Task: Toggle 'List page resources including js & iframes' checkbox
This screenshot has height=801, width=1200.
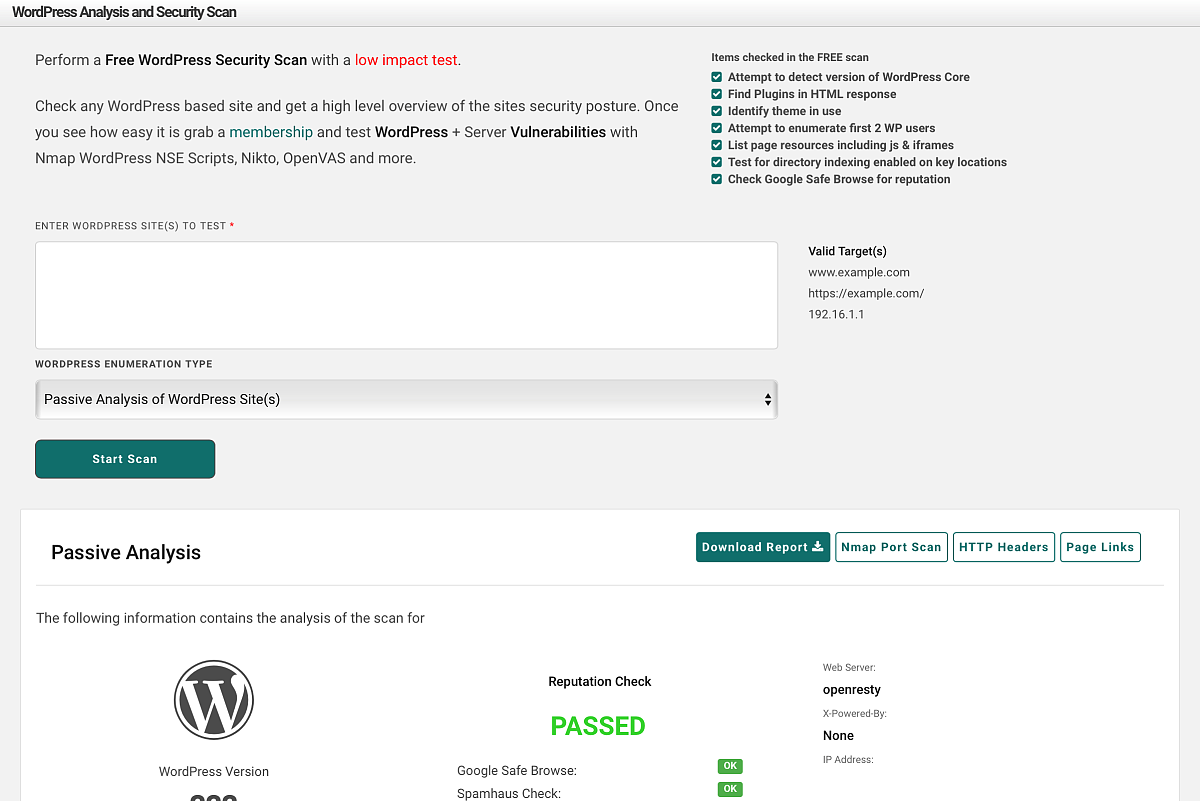Action: (x=717, y=145)
